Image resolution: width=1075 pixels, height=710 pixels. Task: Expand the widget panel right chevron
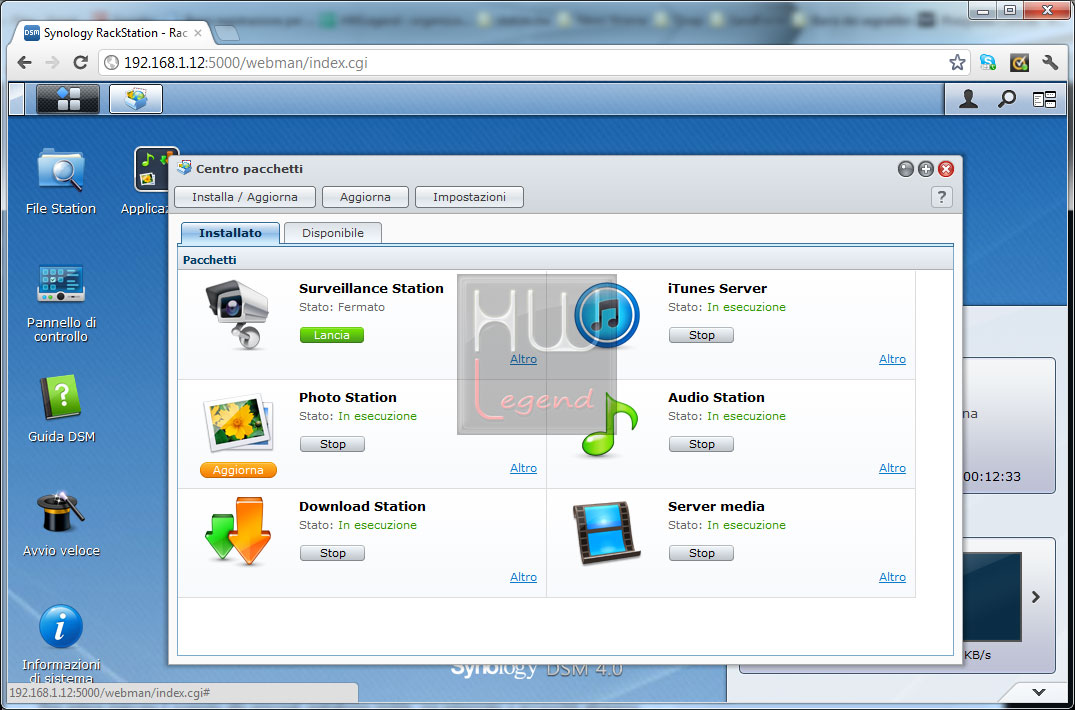1036,597
